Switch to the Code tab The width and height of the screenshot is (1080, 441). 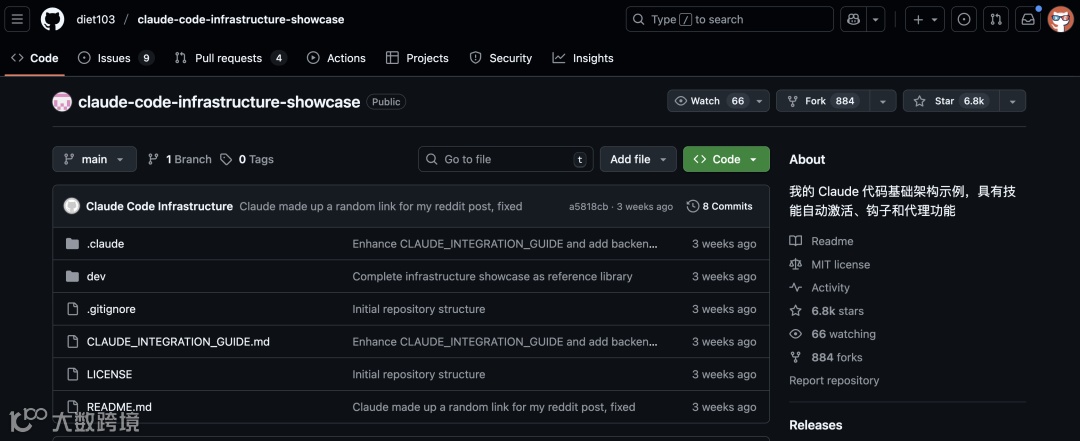coord(35,58)
